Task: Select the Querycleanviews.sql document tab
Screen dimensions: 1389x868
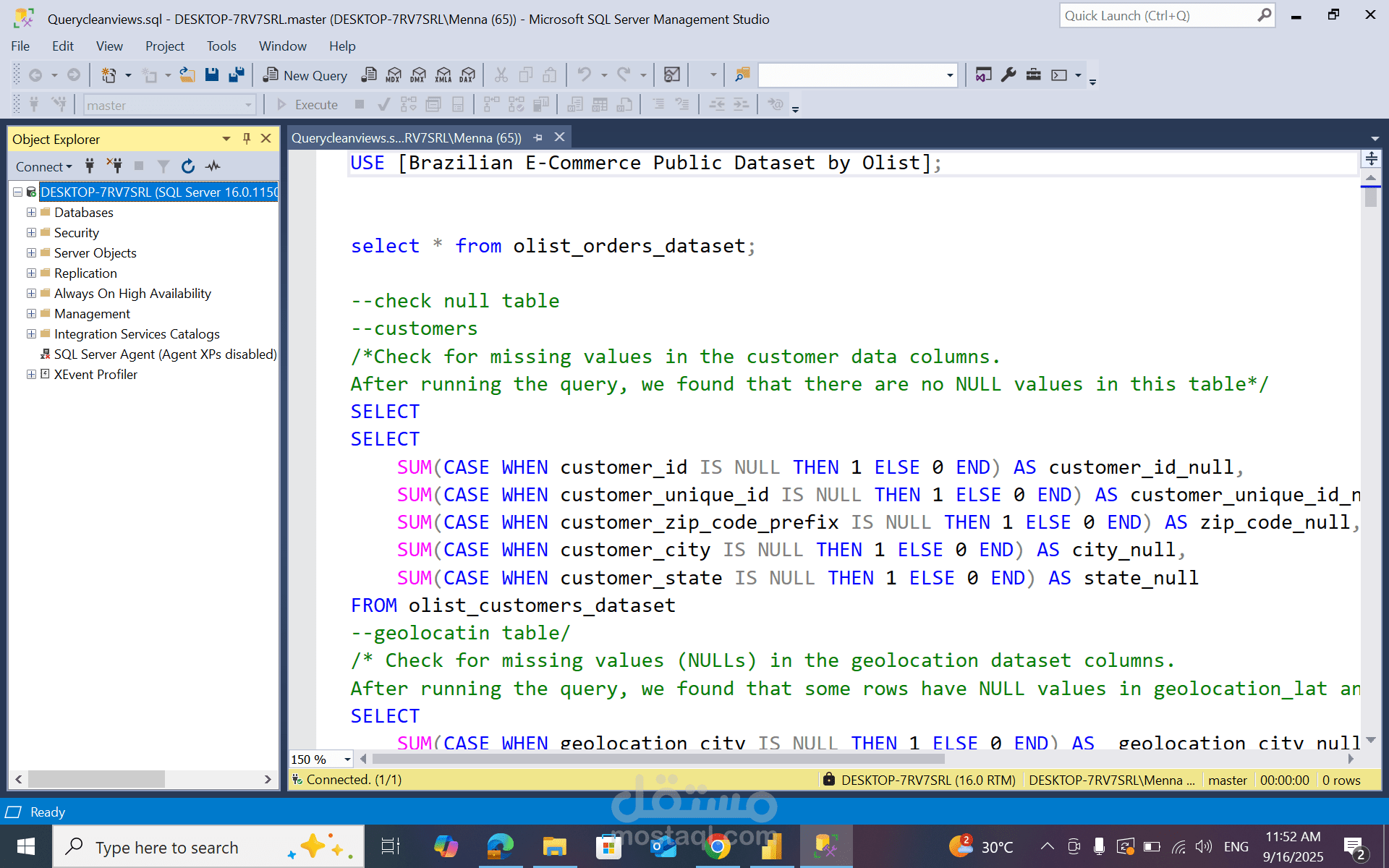Action: tap(407, 137)
